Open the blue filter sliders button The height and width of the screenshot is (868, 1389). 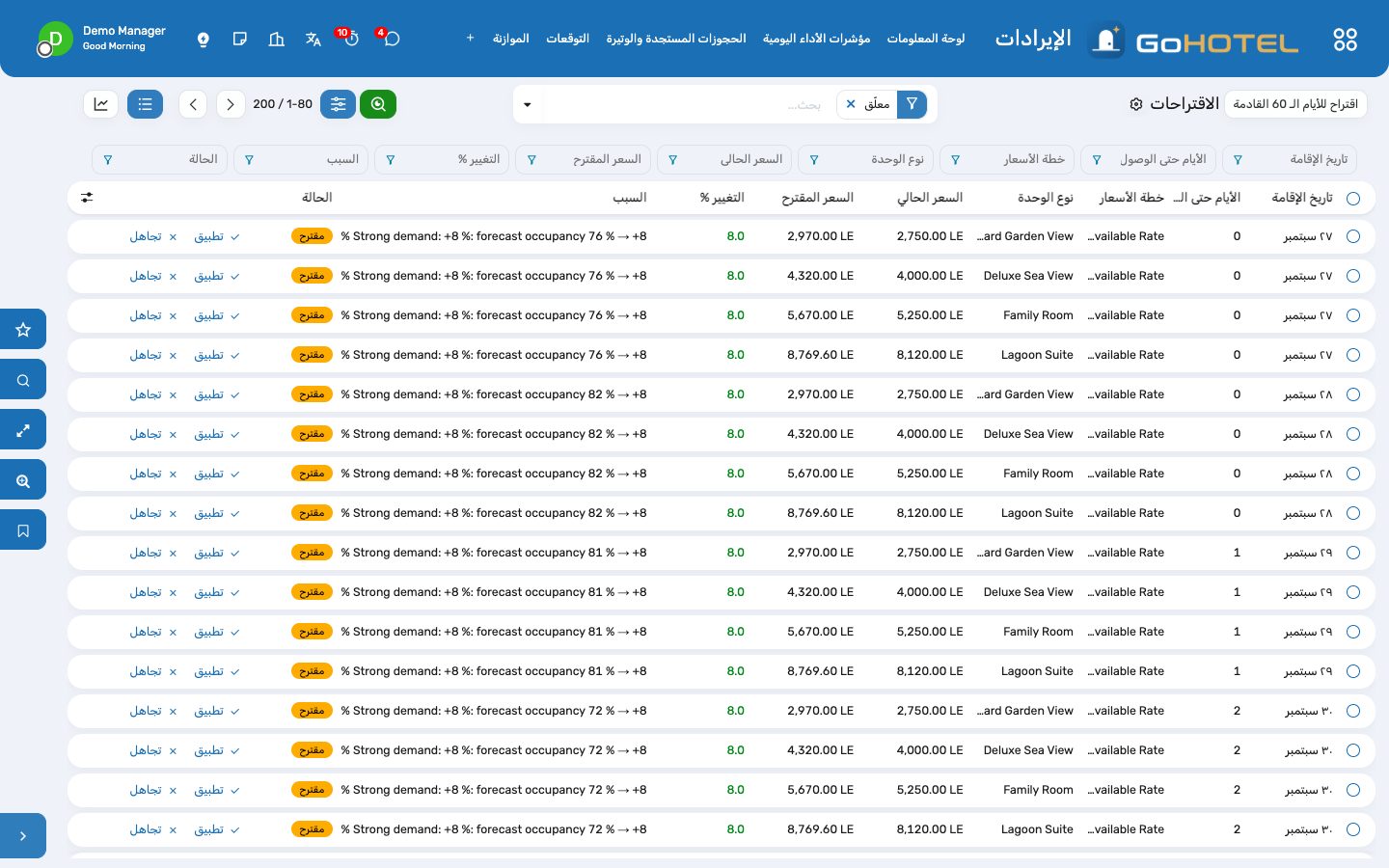pyautogui.click(x=339, y=104)
